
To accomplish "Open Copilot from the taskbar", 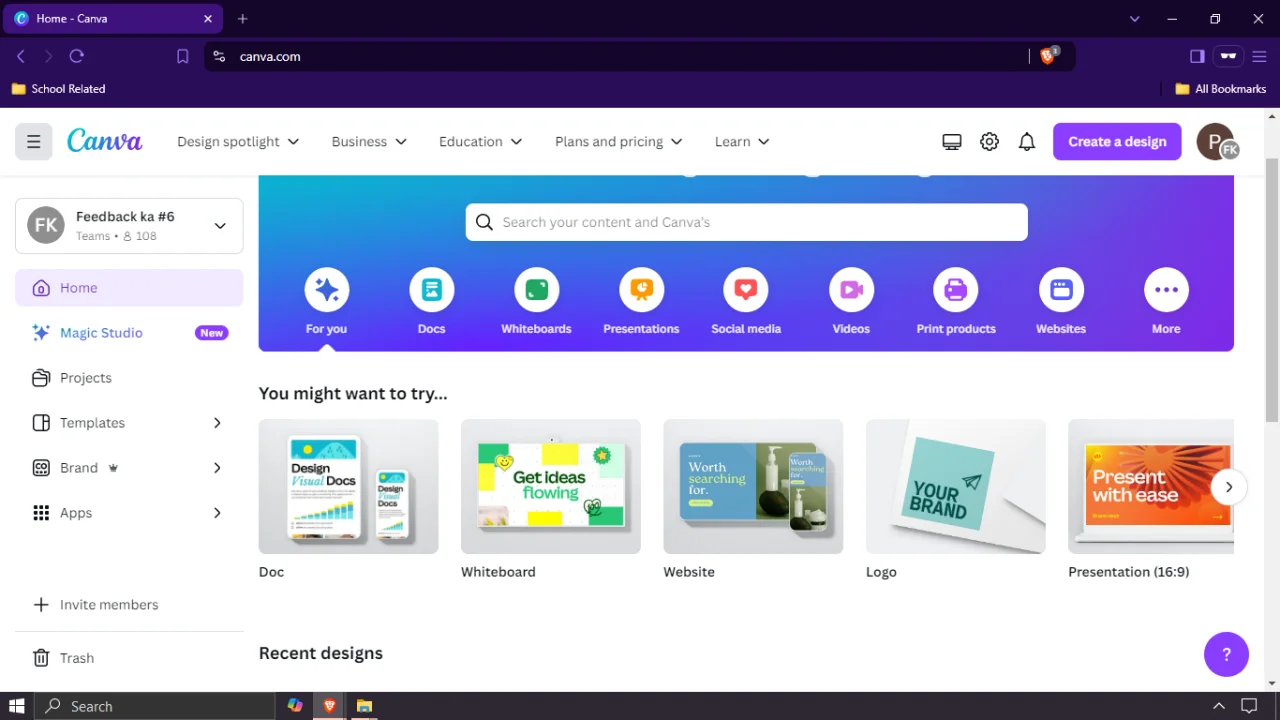I will 295,706.
